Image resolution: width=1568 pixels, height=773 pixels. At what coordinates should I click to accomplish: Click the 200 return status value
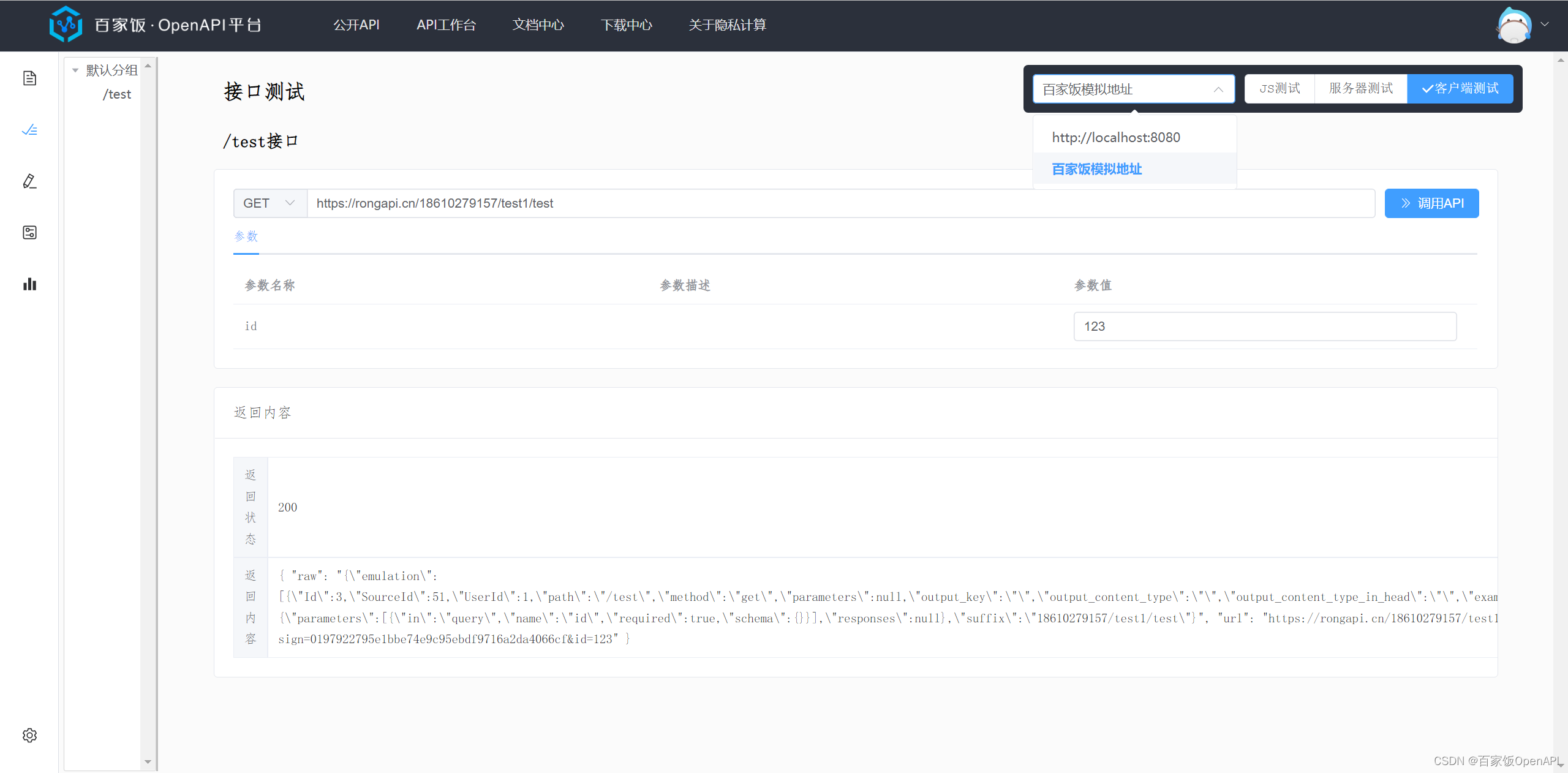tap(287, 508)
